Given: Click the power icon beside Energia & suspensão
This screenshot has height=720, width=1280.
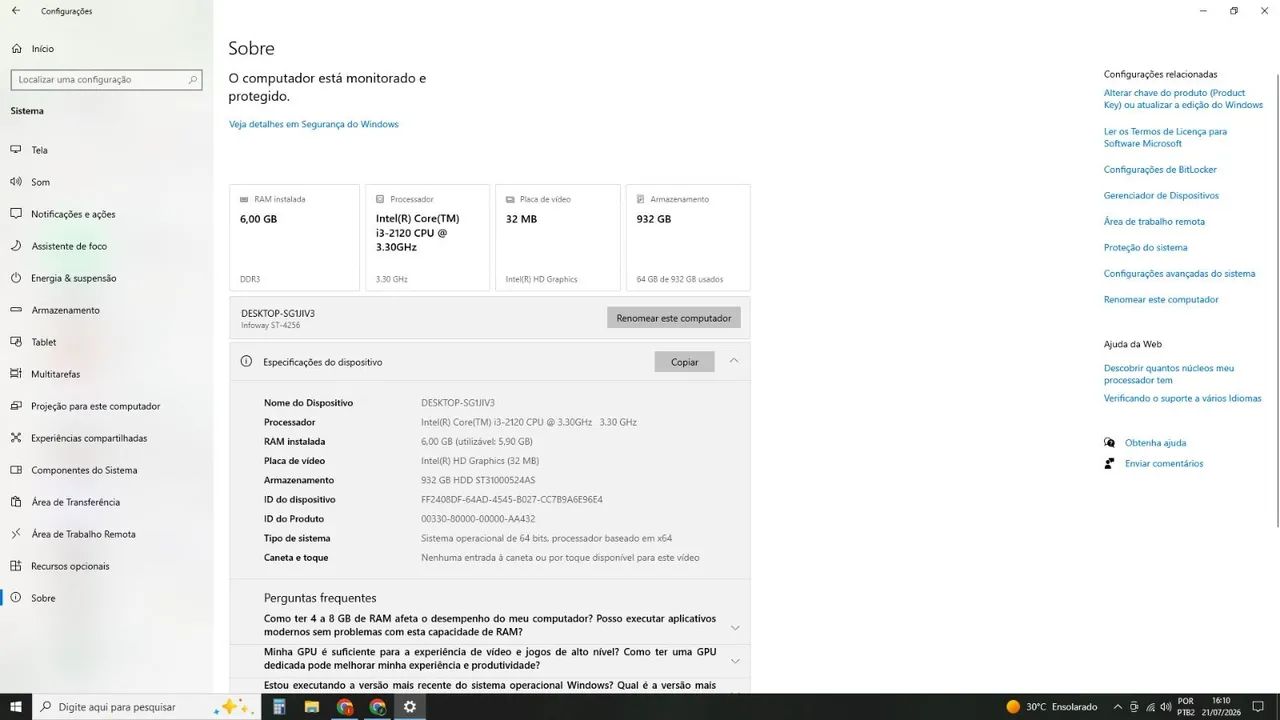Looking at the screenshot, I should (15, 278).
